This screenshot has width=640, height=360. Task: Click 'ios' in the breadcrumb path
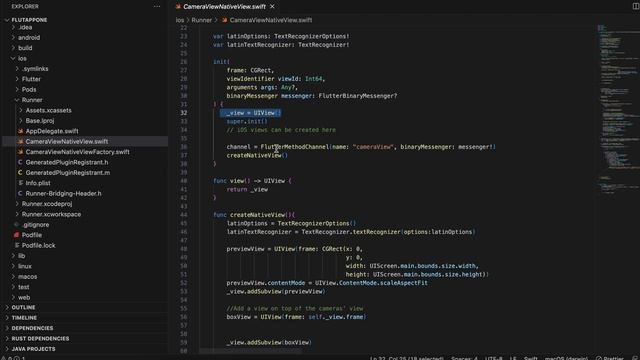[180, 20]
